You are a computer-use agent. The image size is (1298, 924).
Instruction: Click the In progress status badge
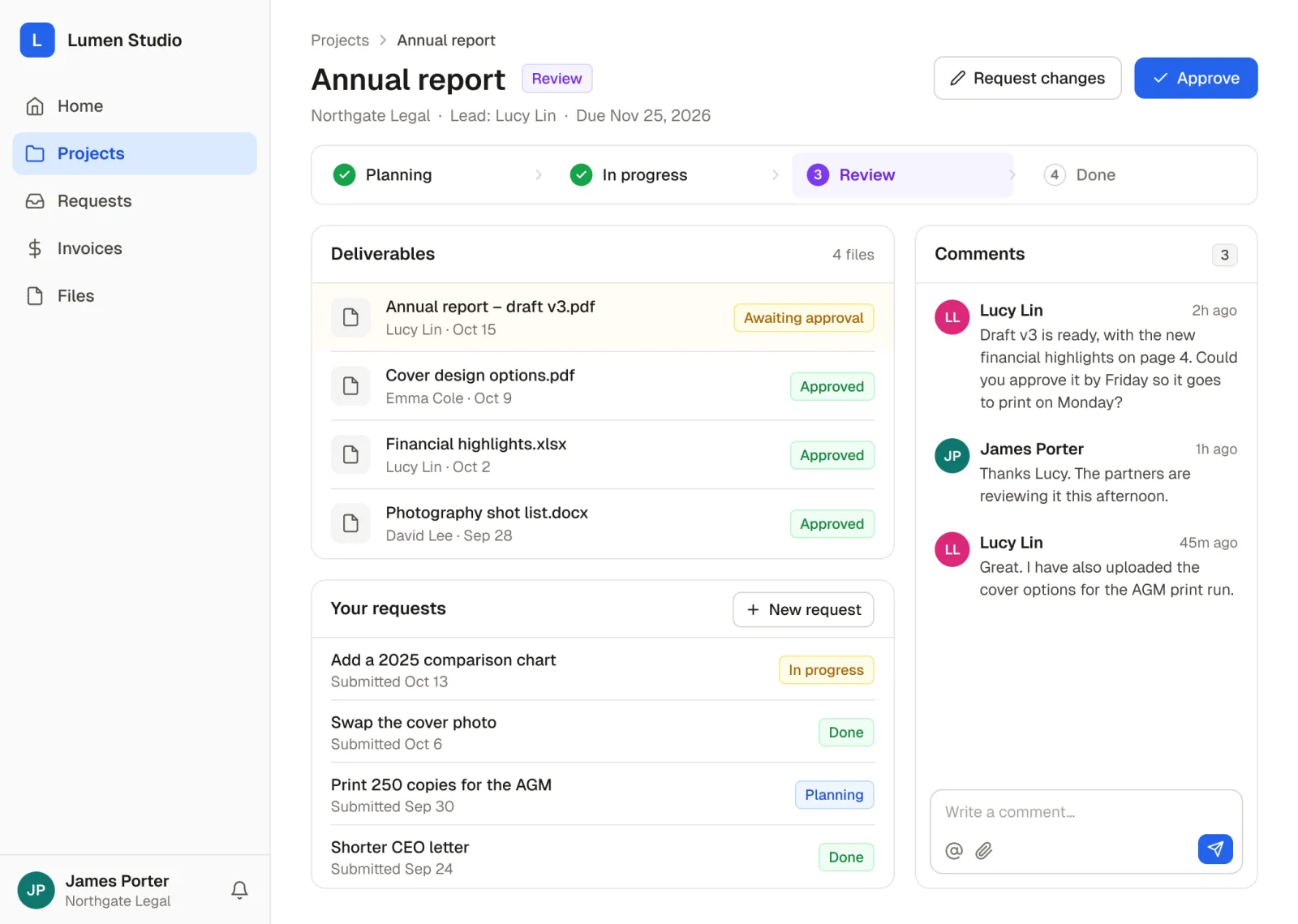(826, 670)
